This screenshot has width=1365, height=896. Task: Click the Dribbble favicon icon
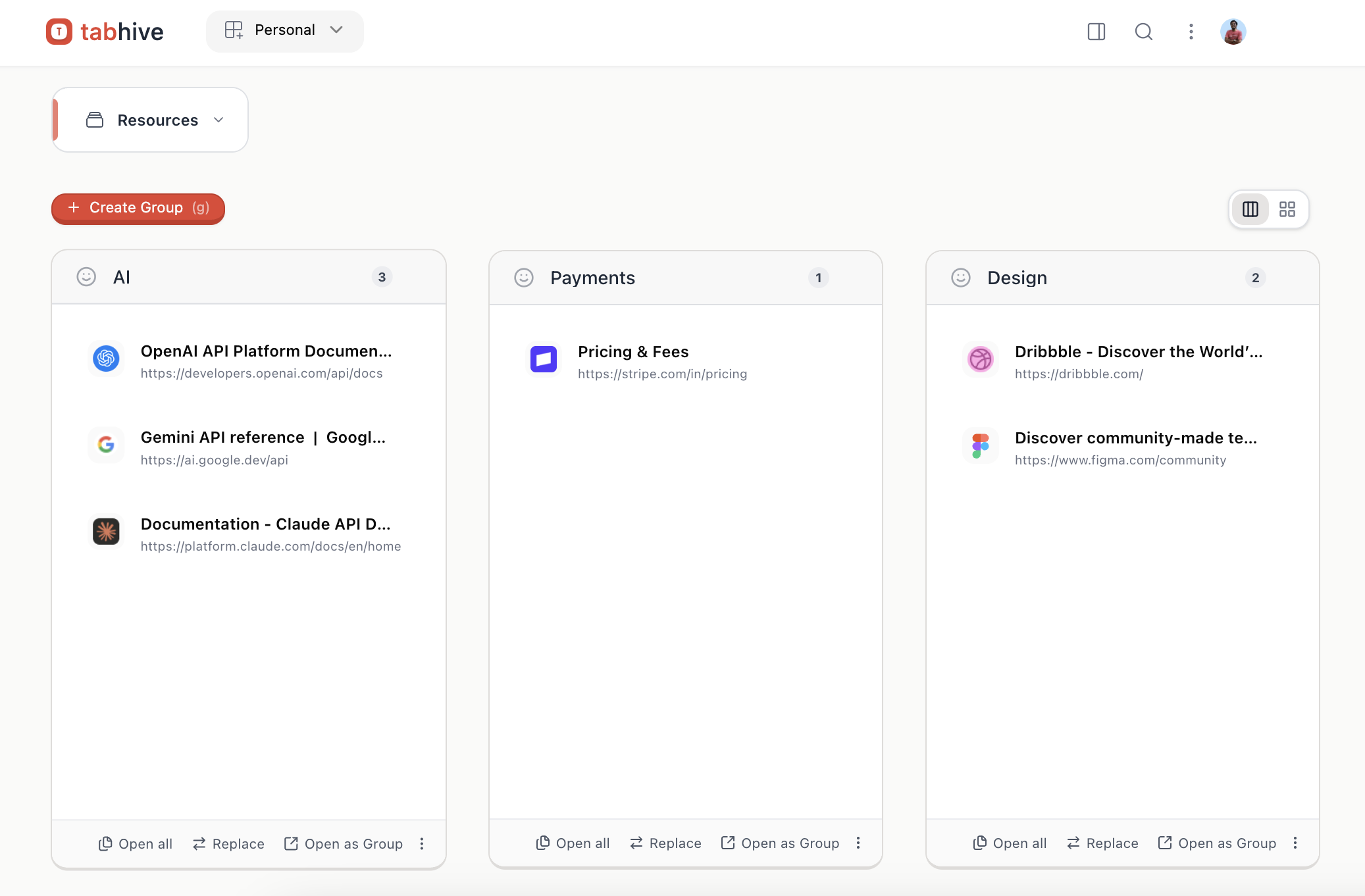coord(981,359)
